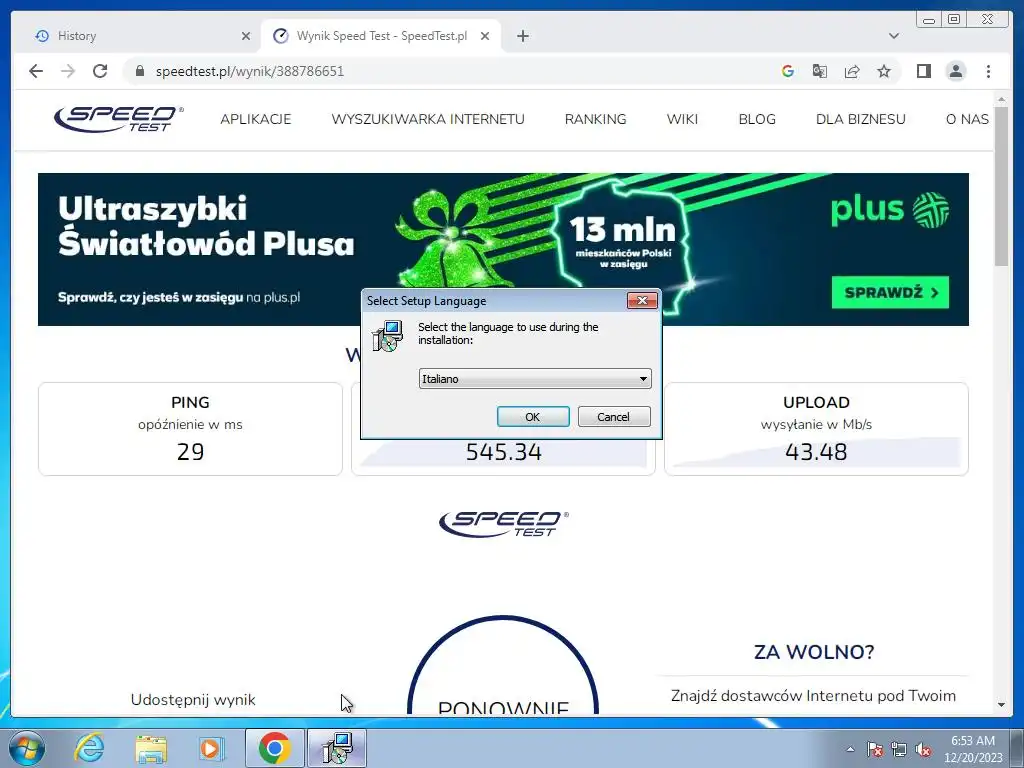Launch Internet Explorer from taskbar
1024x768 pixels.
(x=89, y=748)
